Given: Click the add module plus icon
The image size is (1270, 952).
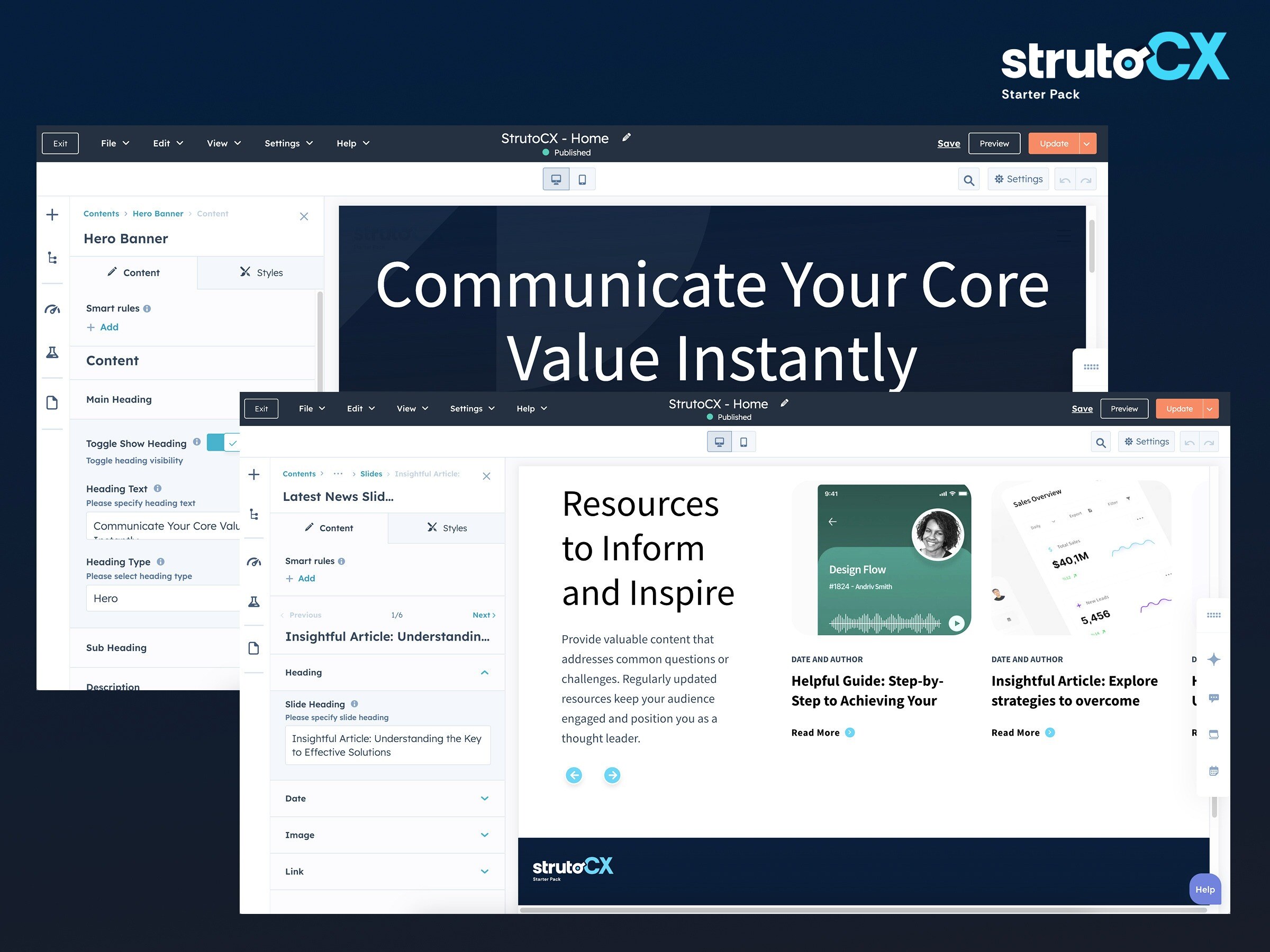Looking at the screenshot, I should (254, 474).
